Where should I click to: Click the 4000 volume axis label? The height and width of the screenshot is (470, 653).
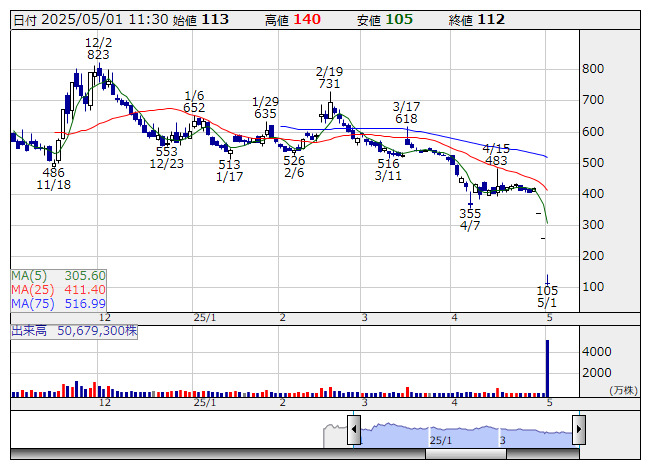coord(597,352)
